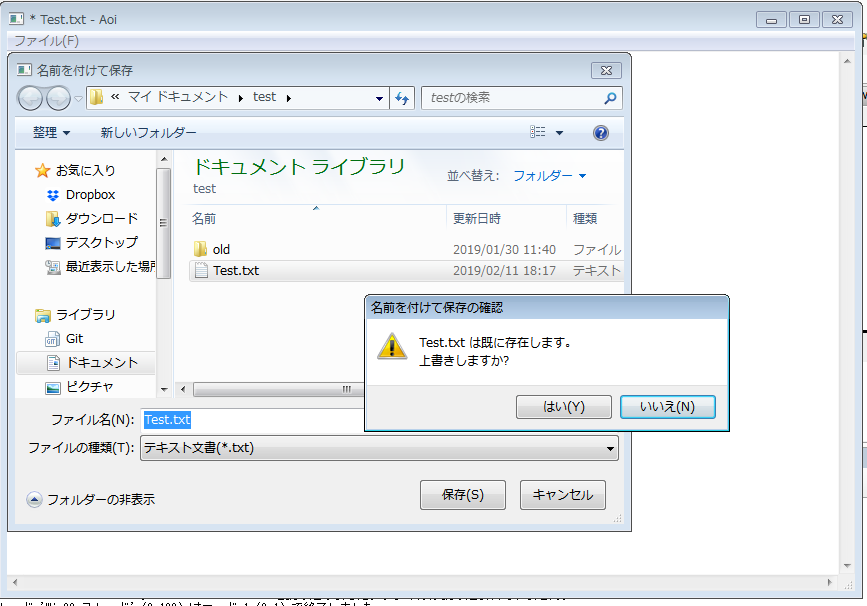Click いいえ(N) in the overwrite confirmation
Viewport: 867px width, 606px height.
pyautogui.click(x=667, y=407)
